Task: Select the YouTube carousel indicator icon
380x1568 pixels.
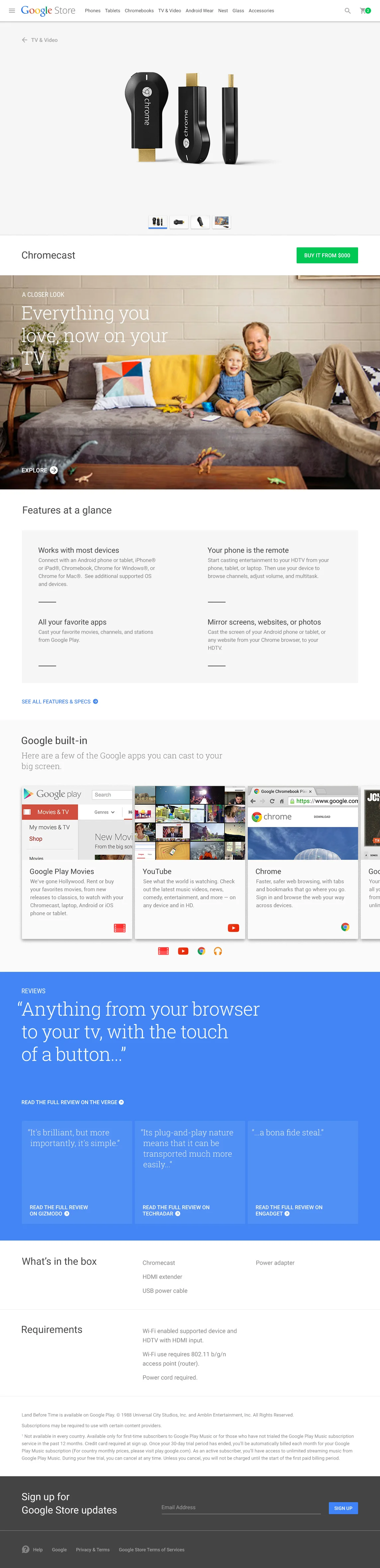Action: [x=183, y=951]
